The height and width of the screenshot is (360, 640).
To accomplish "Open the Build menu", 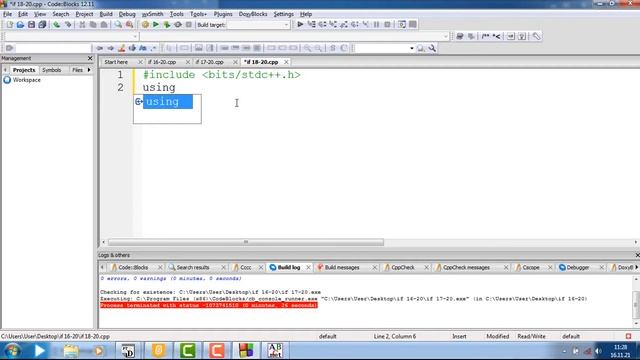I will 106,14.
